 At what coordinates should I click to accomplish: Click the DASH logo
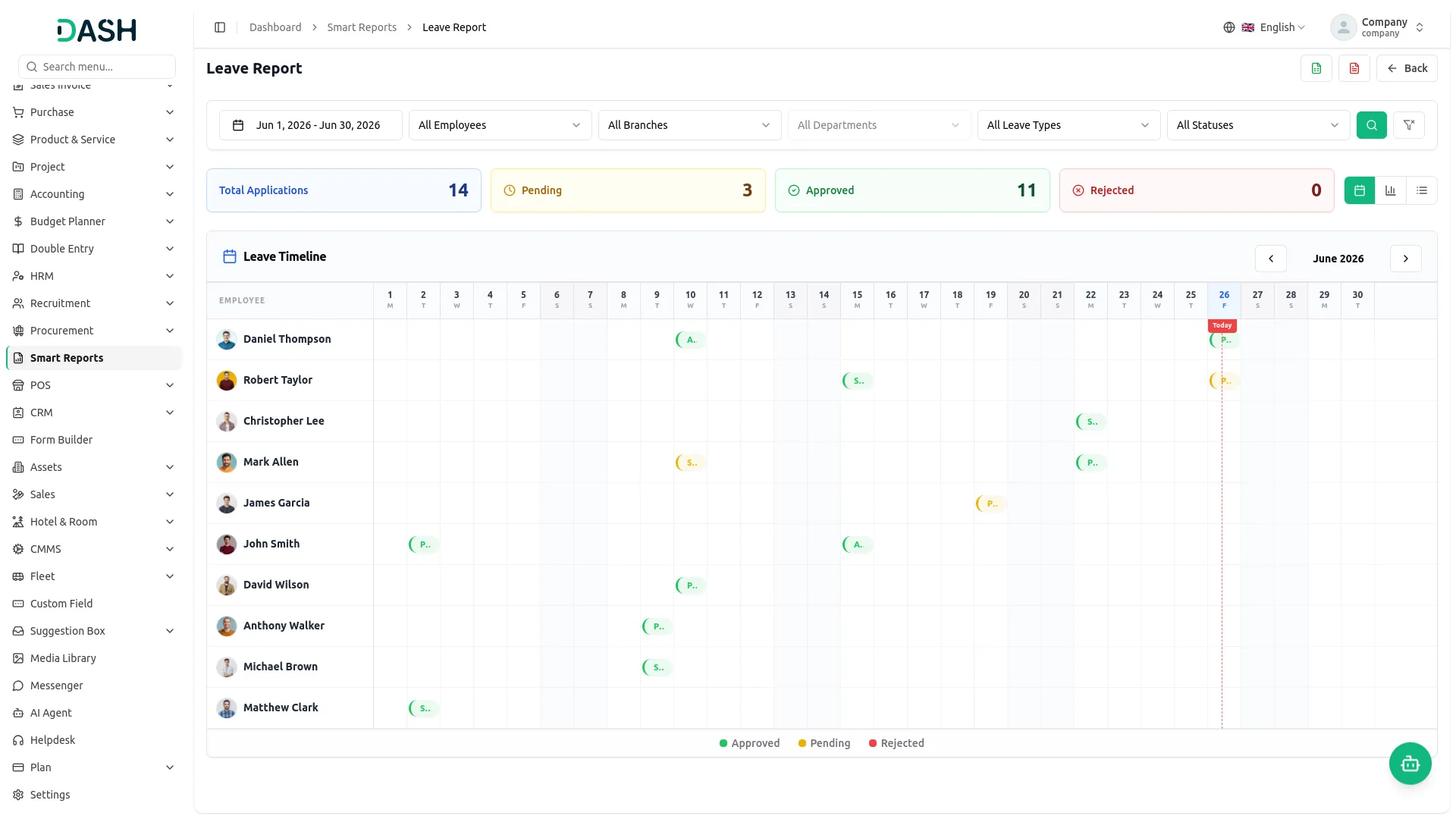tap(97, 30)
